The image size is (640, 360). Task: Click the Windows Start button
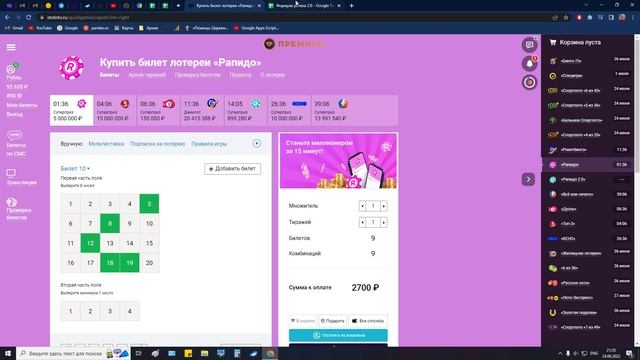8,353
